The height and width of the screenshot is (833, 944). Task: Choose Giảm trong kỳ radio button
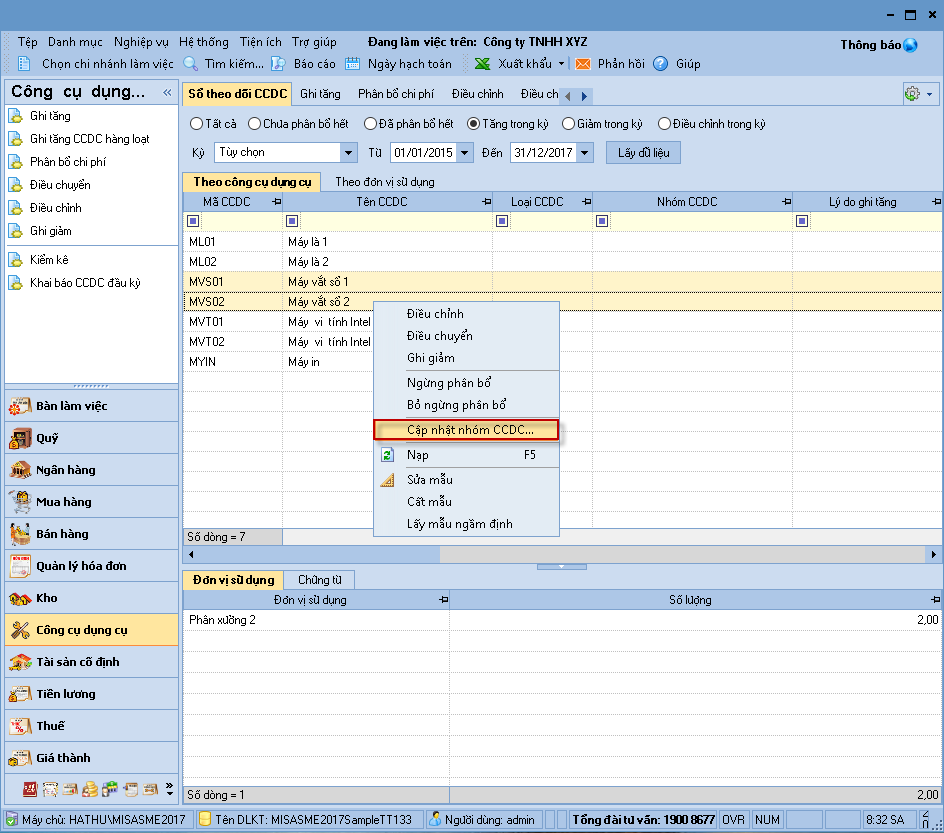pyautogui.click(x=569, y=124)
